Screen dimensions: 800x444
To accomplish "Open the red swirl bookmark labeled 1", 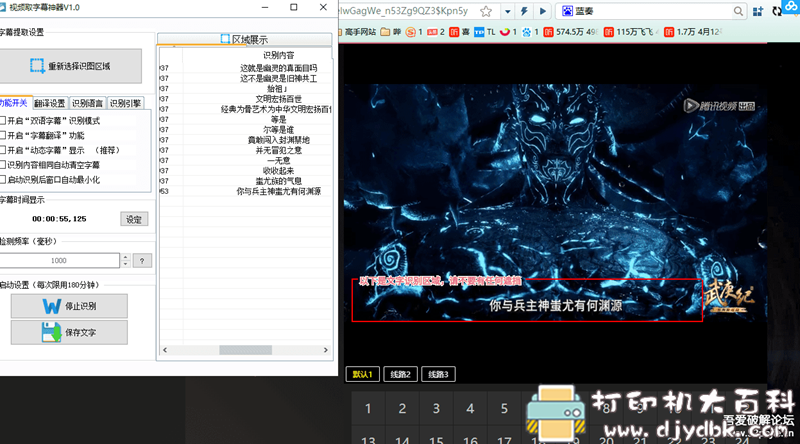I will (508, 32).
